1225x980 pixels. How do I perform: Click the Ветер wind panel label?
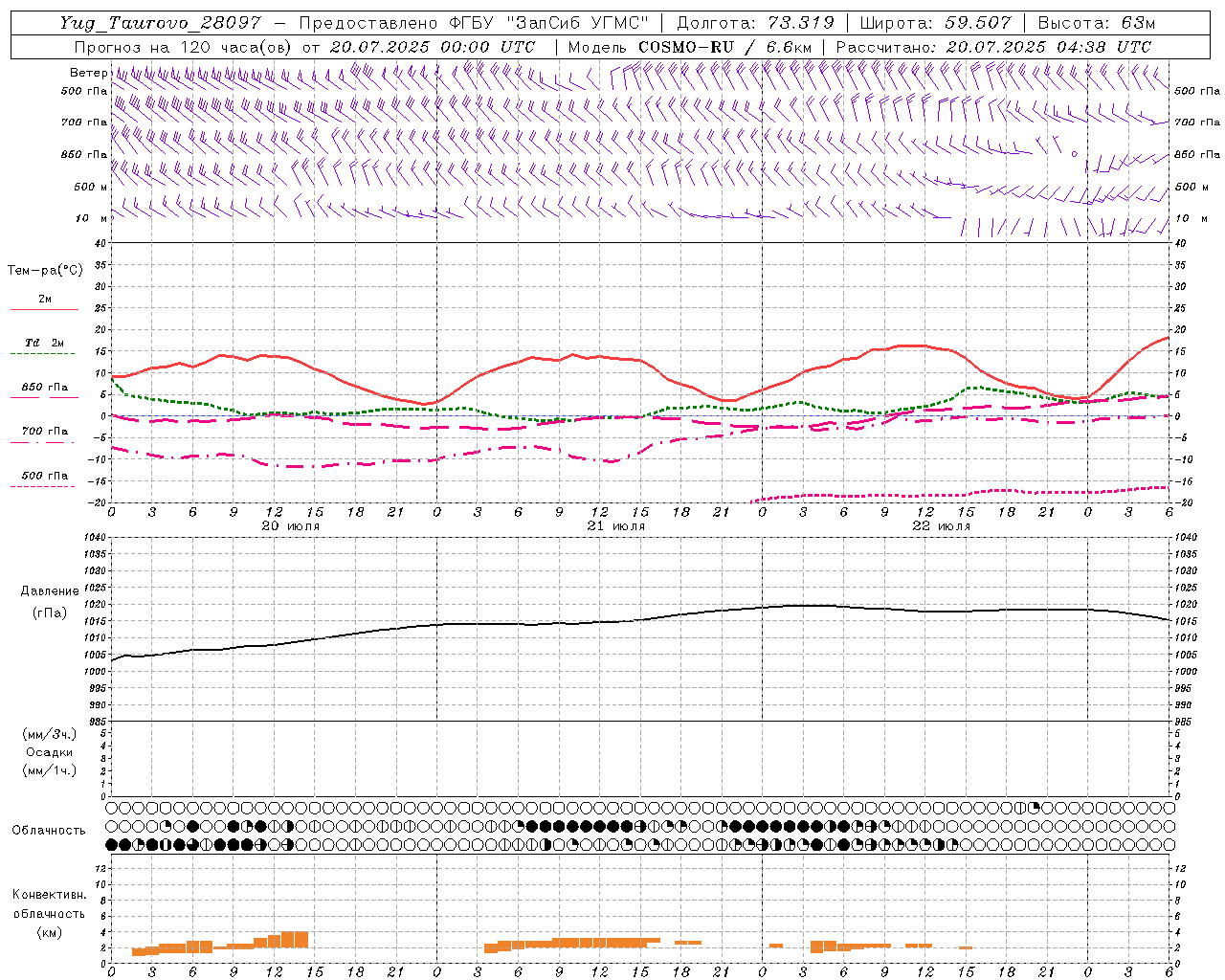click(x=89, y=73)
